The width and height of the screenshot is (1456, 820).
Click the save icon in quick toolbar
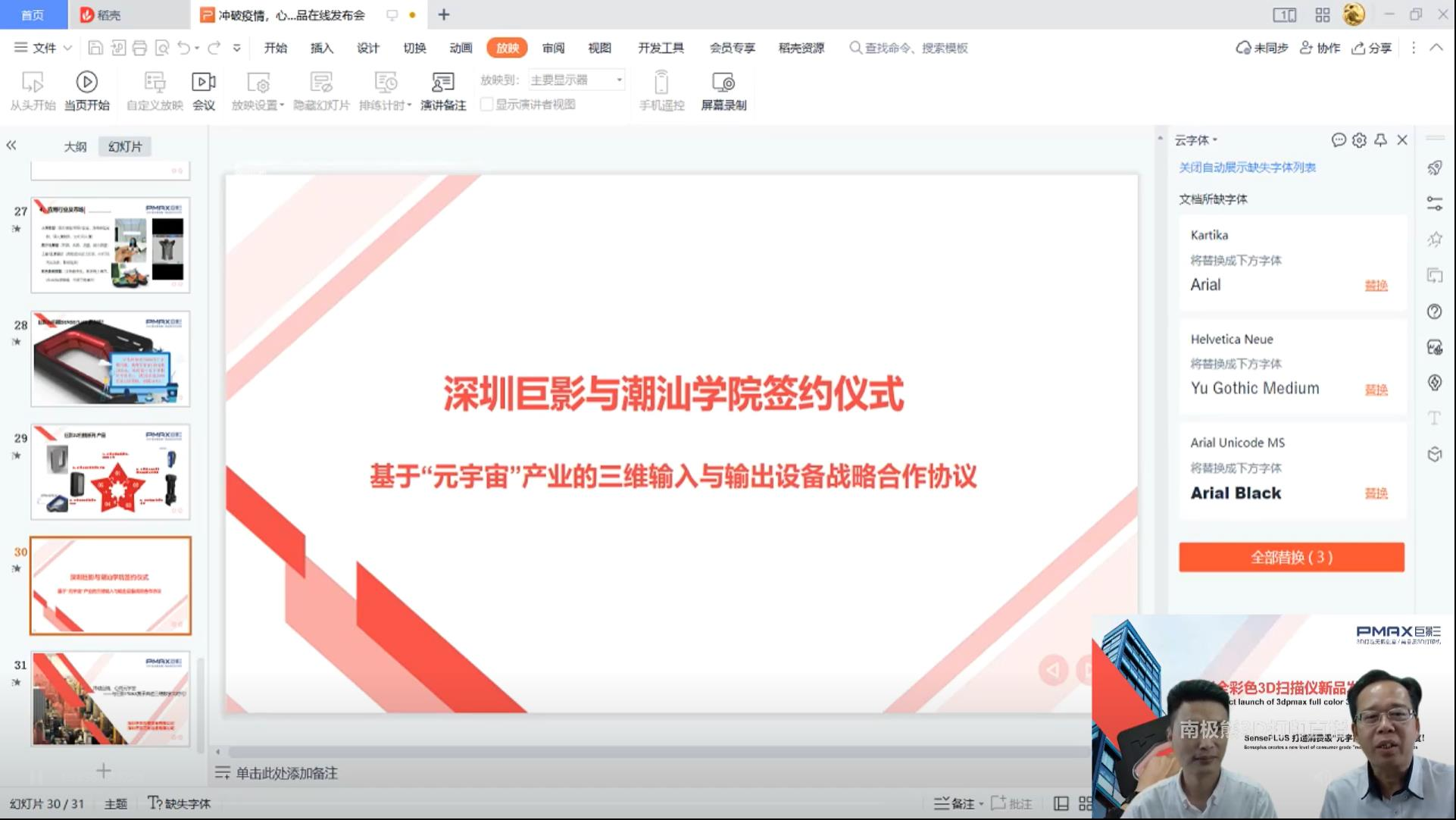(95, 48)
